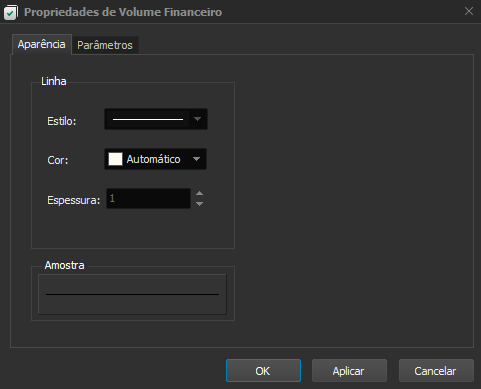This screenshot has width=481, height=389.
Task: Confirm with the OK button
Action: pyautogui.click(x=263, y=371)
